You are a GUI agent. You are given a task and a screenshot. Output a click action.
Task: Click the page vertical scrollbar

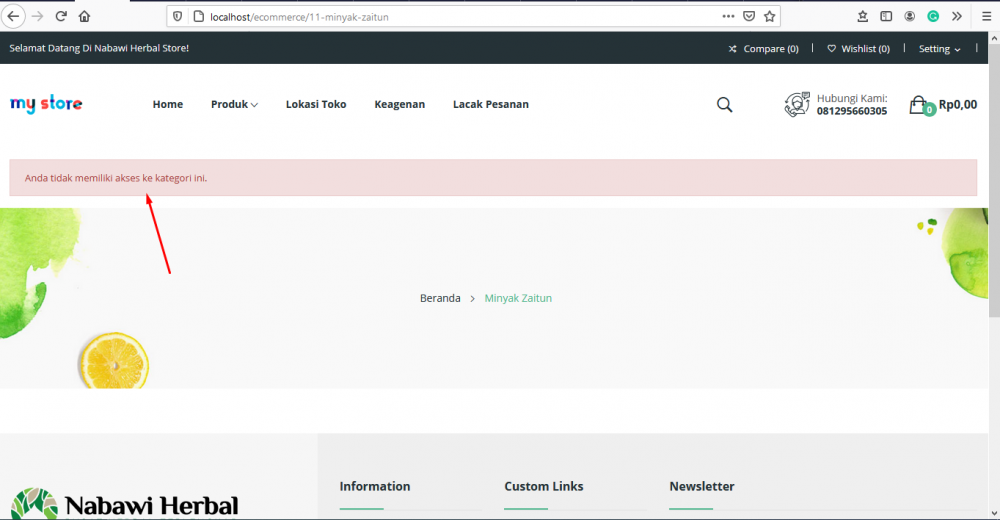pos(994,181)
